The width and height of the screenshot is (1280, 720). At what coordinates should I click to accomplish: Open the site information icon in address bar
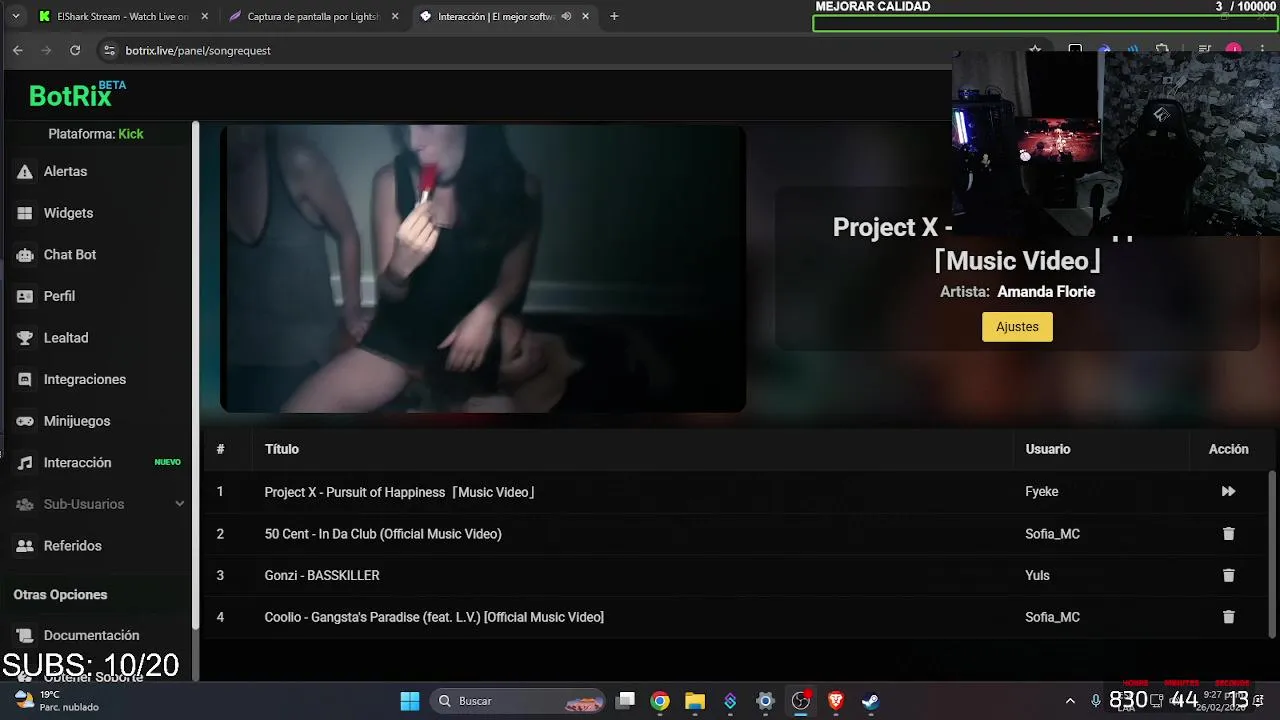[x=109, y=50]
